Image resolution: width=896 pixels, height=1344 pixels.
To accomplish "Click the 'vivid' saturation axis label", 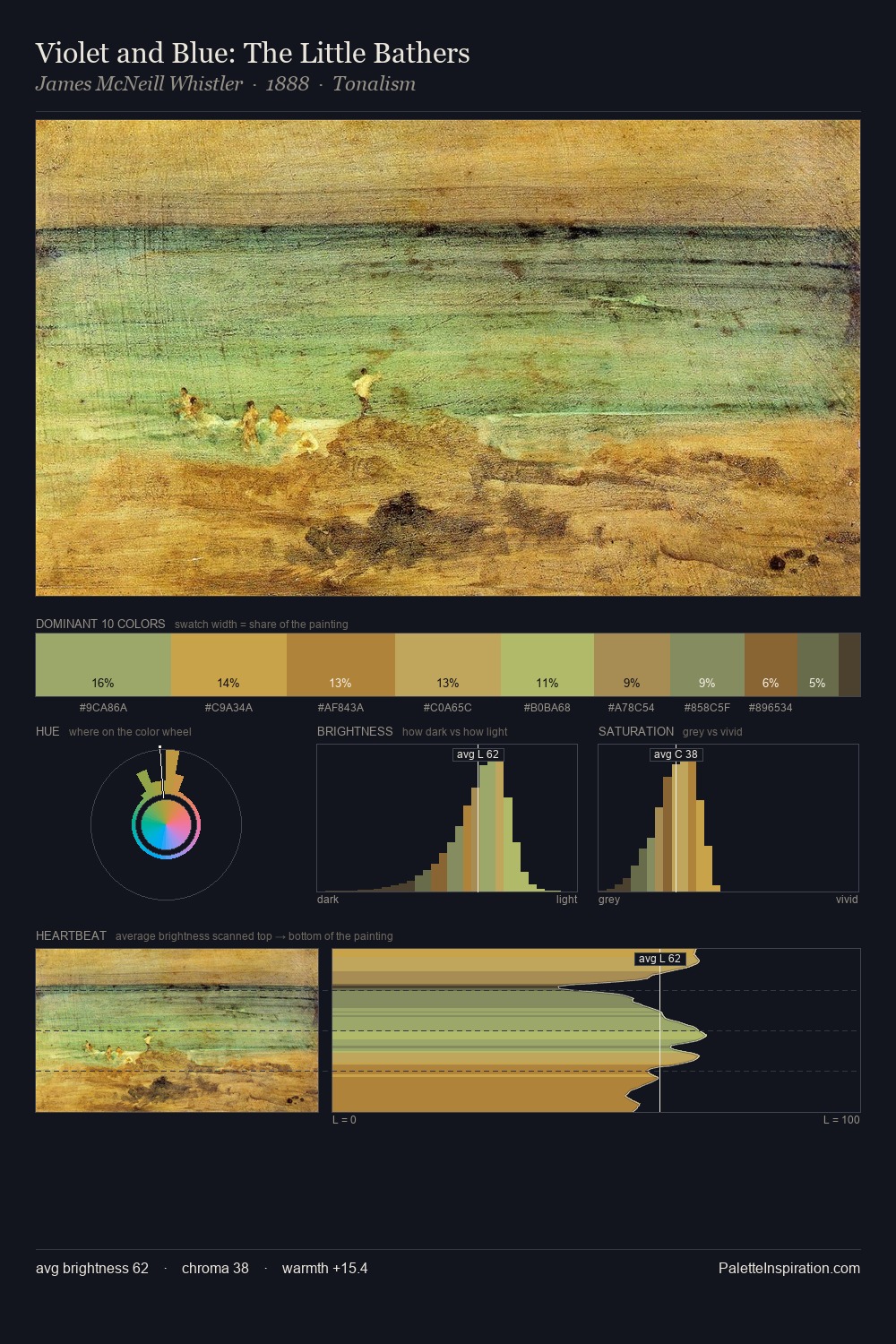I will (x=847, y=900).
